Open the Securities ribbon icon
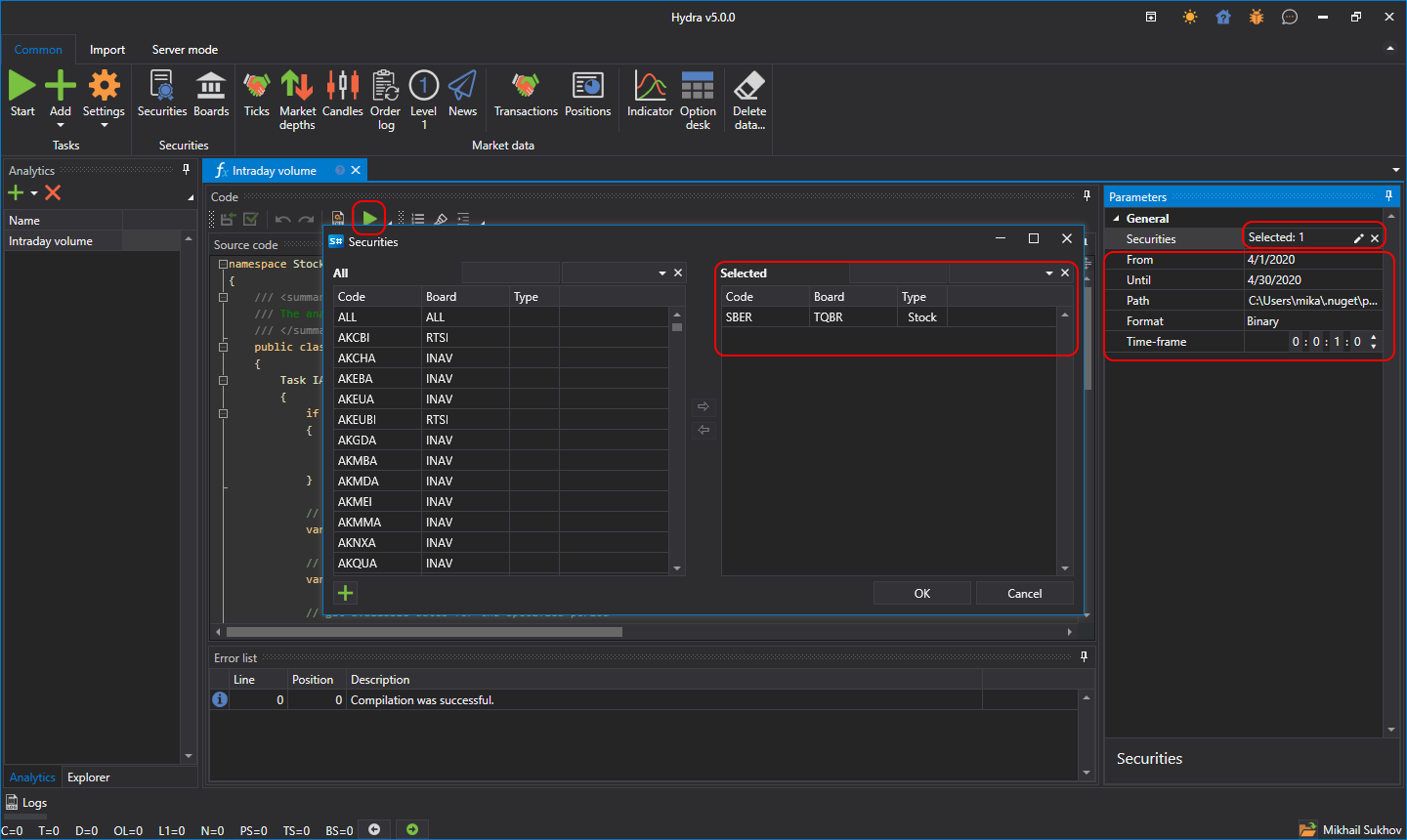The height and width of the screenshot is (840, 1407). [162, 94]
